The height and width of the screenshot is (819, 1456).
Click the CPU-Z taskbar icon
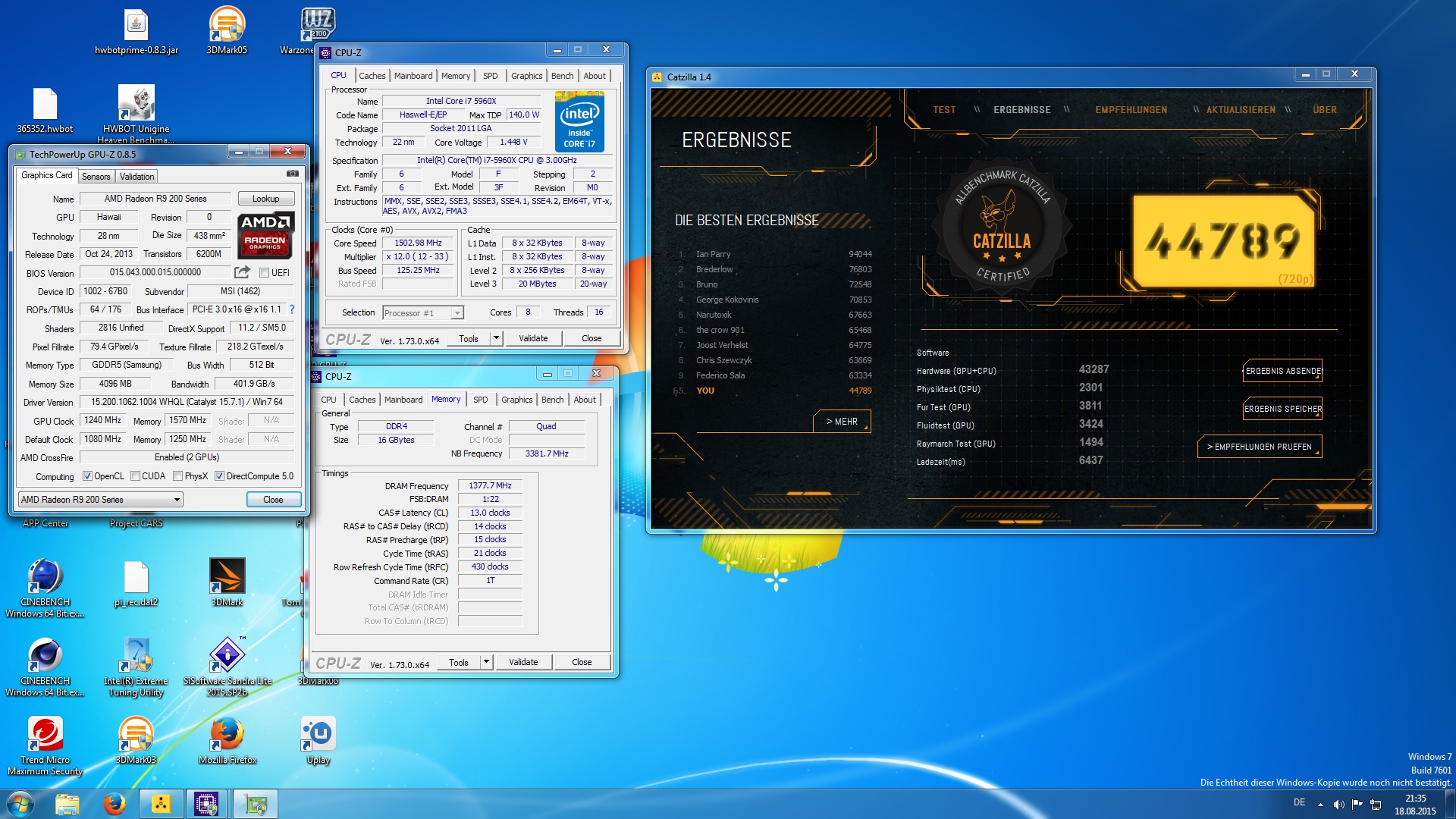point(206,804)
